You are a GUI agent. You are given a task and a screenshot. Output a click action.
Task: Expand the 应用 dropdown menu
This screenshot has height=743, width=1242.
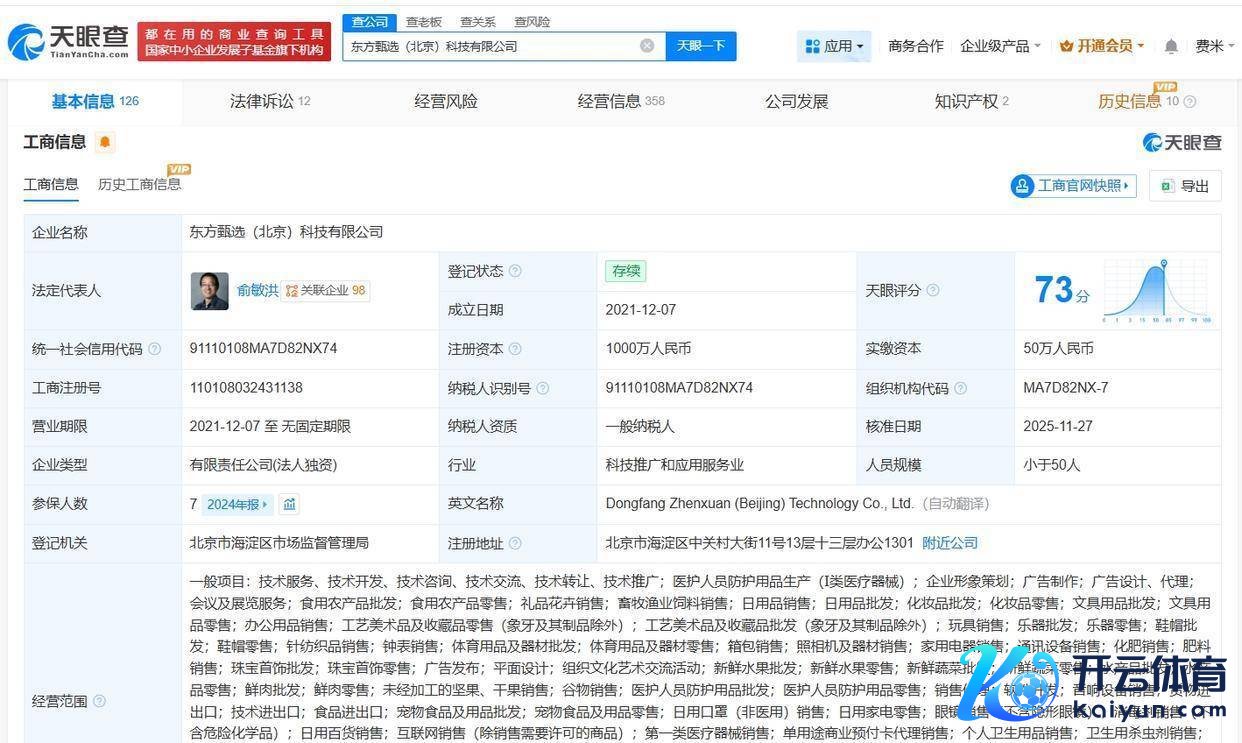point(834,46)
